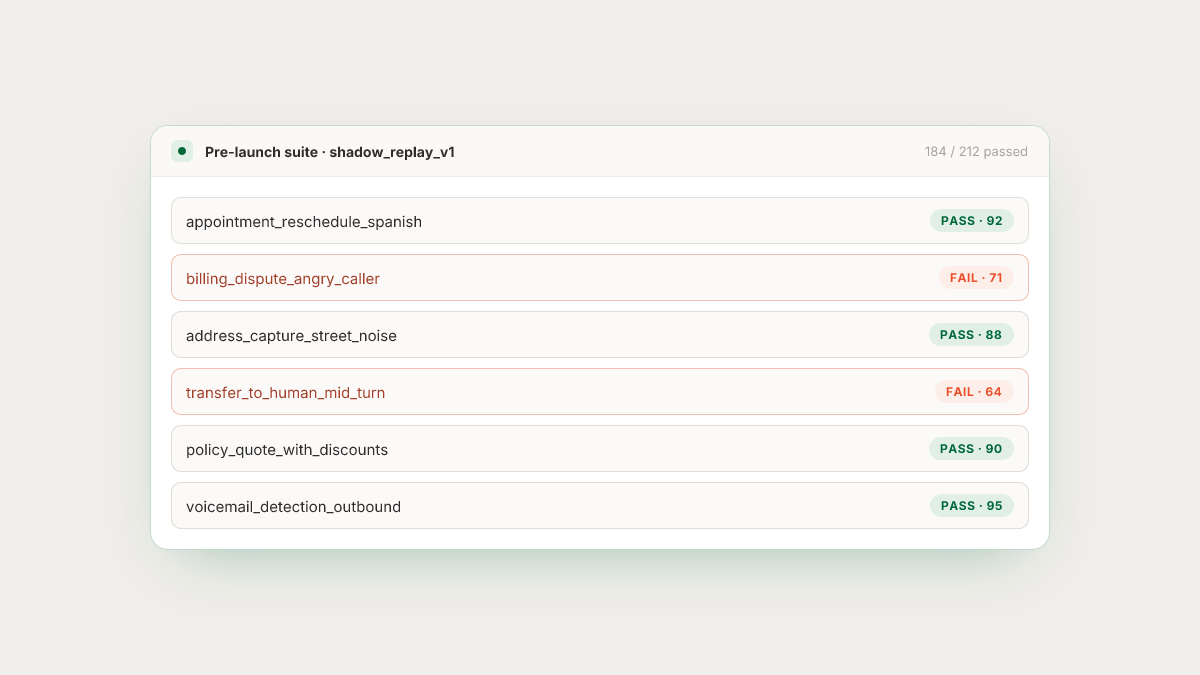Select the suite title "Pre-launch suite · shadow_replay_v1"
Image resolution: width=1200 pixels, height=675 pixels.
click(x=330, y=152)
